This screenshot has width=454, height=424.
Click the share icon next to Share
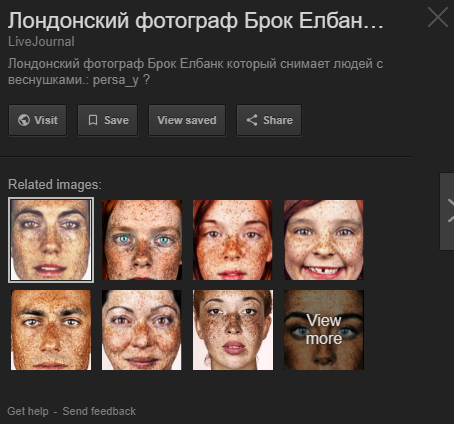(x=252, y=120)
